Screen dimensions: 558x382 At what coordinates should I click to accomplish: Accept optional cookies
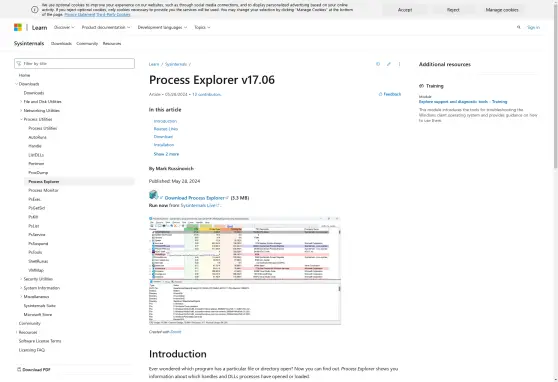pos(405,10)
